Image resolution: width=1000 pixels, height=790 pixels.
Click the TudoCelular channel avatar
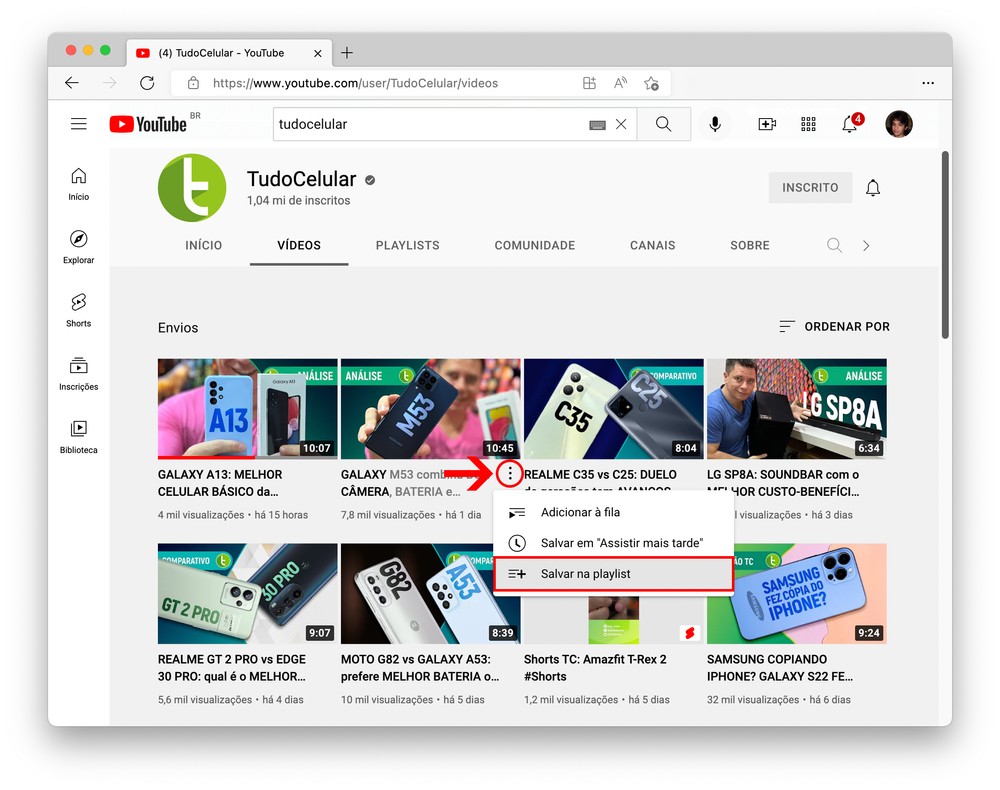[192, 187]
